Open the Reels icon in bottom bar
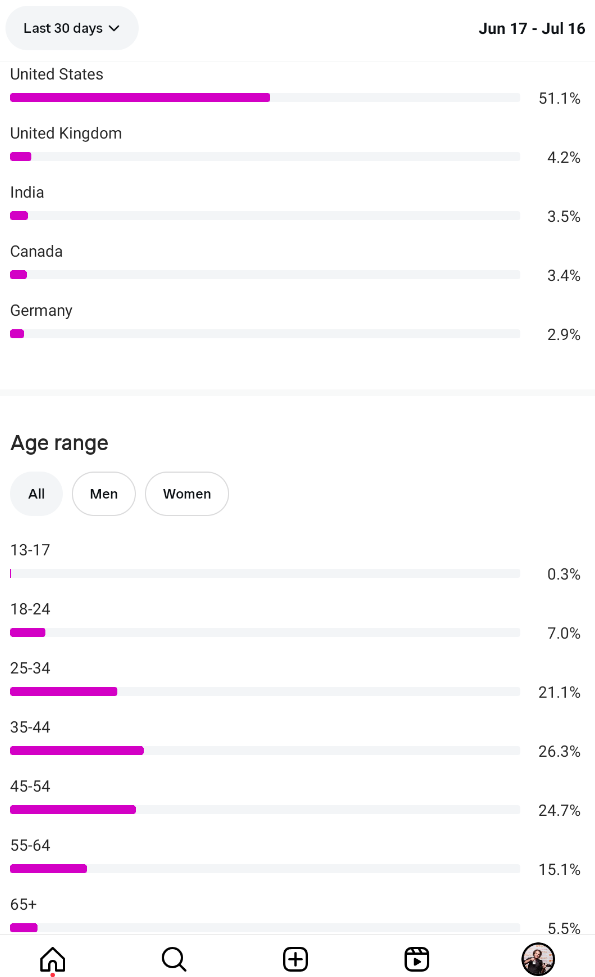The height and width of the screenshot is (977, 595). coord(417,960)
